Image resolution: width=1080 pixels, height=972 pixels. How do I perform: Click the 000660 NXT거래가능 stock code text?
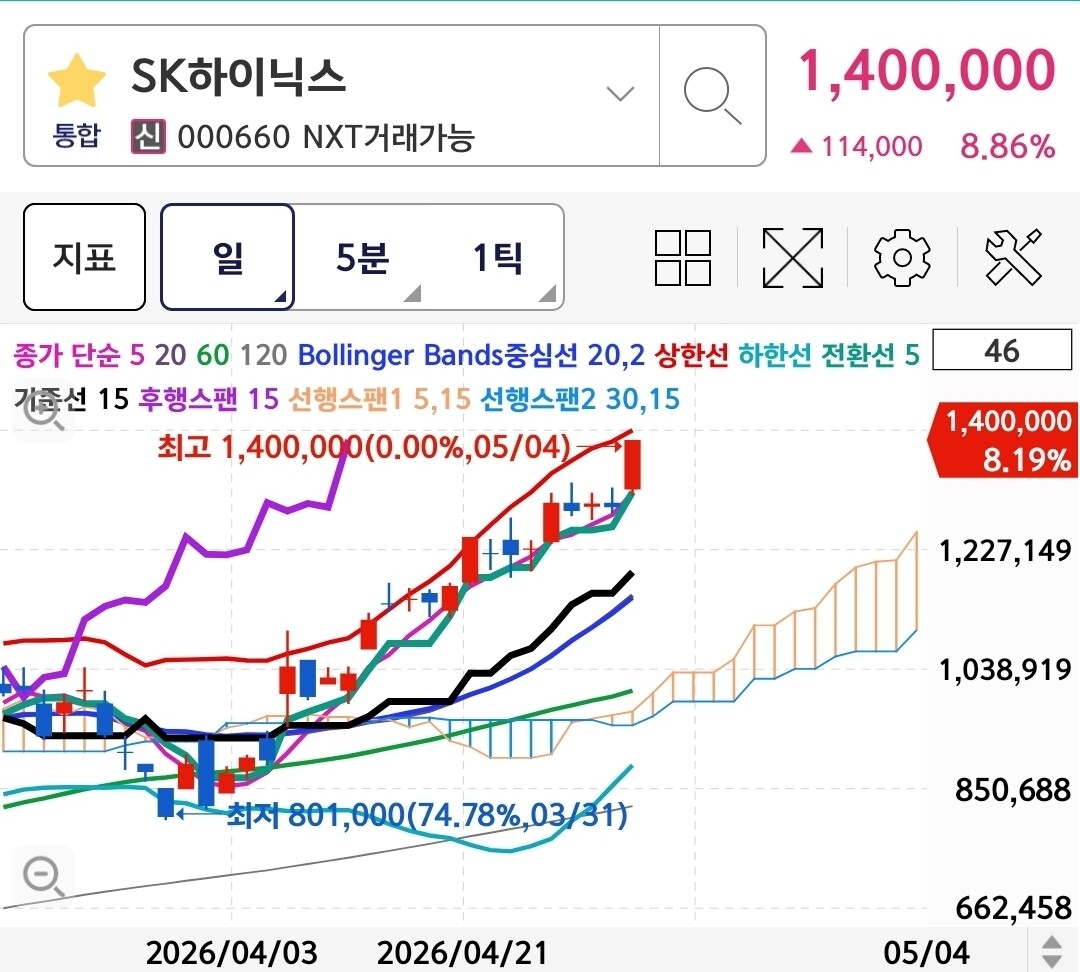(x=326, y=137)
